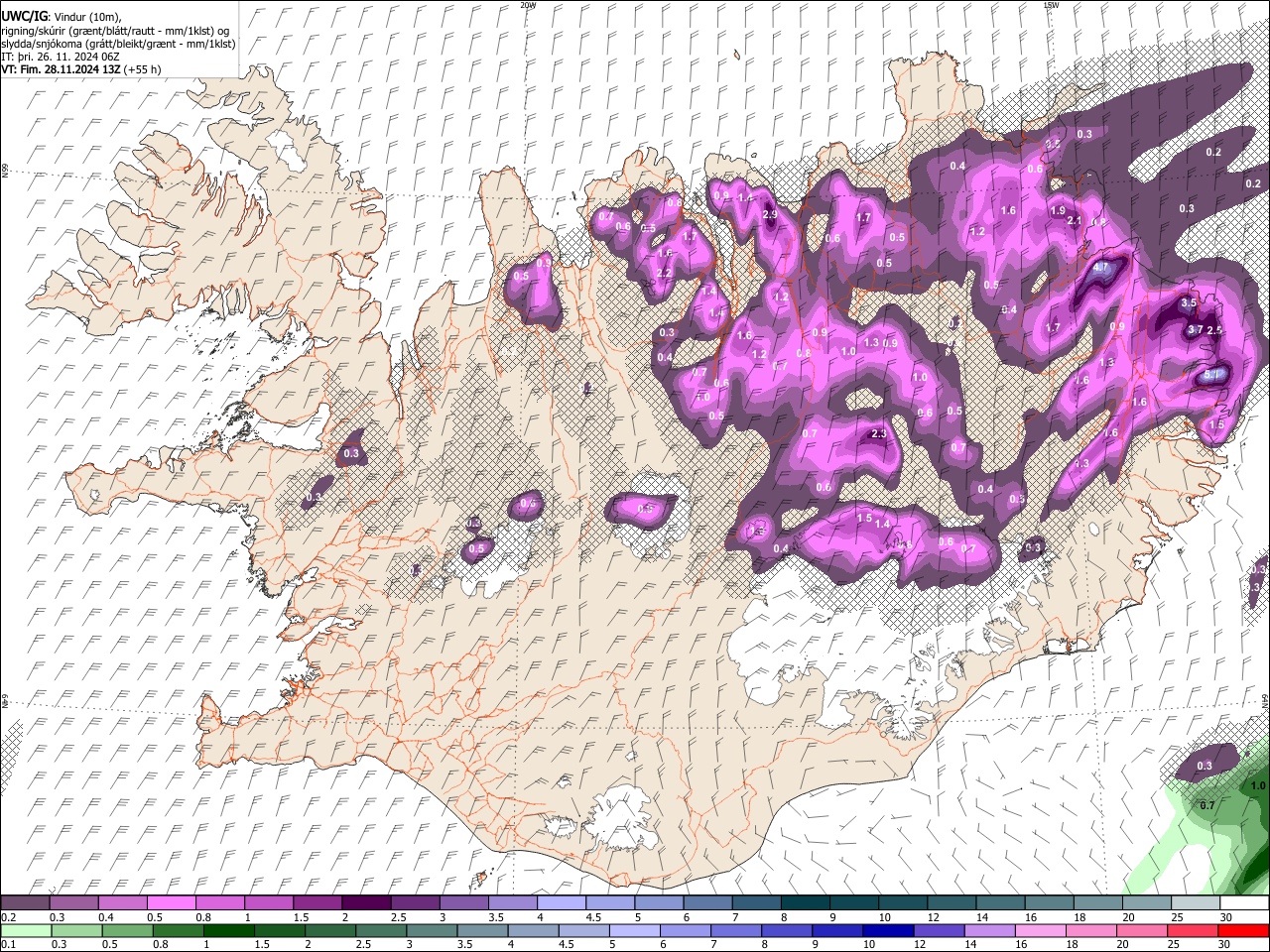
Task: Pick the darkest purple 2–2.5 snow scale swatch
Action: pyautogui.click(x=366, y=903)
